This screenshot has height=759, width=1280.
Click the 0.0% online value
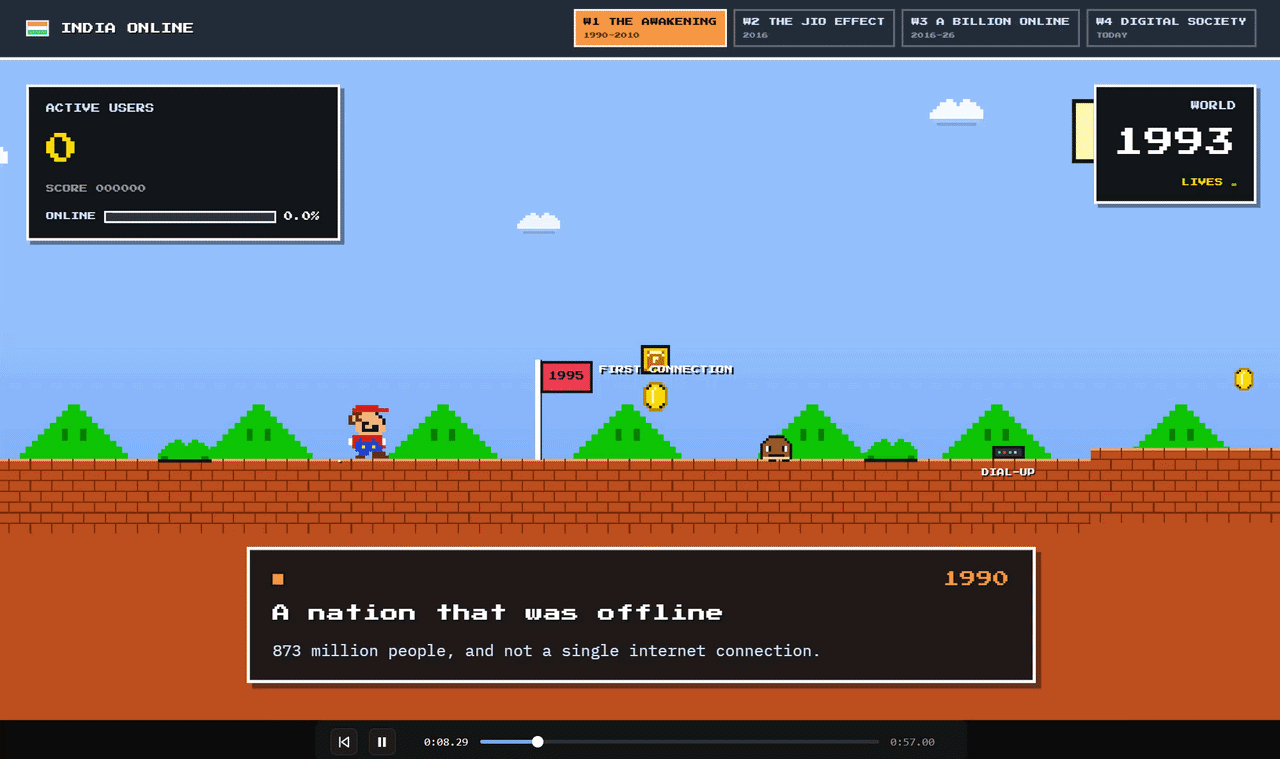pyautogui.click(x=301, y=216)
